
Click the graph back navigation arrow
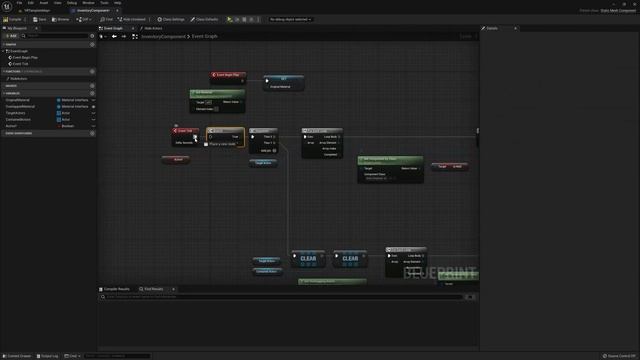114,36
